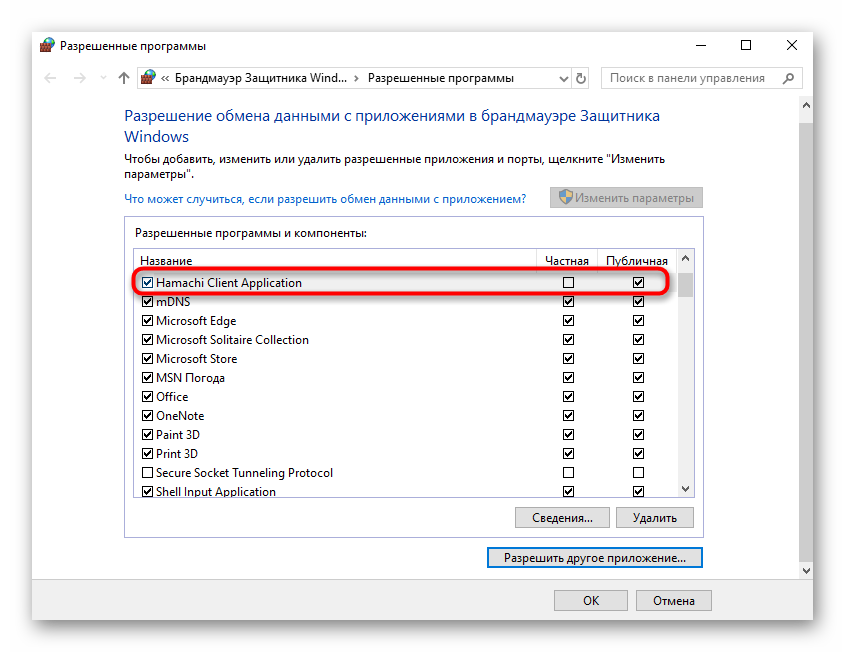
Task: Select the Разрешенные программы breadcrumb segment
Action: pyautogui.click(x=440, y=78)
